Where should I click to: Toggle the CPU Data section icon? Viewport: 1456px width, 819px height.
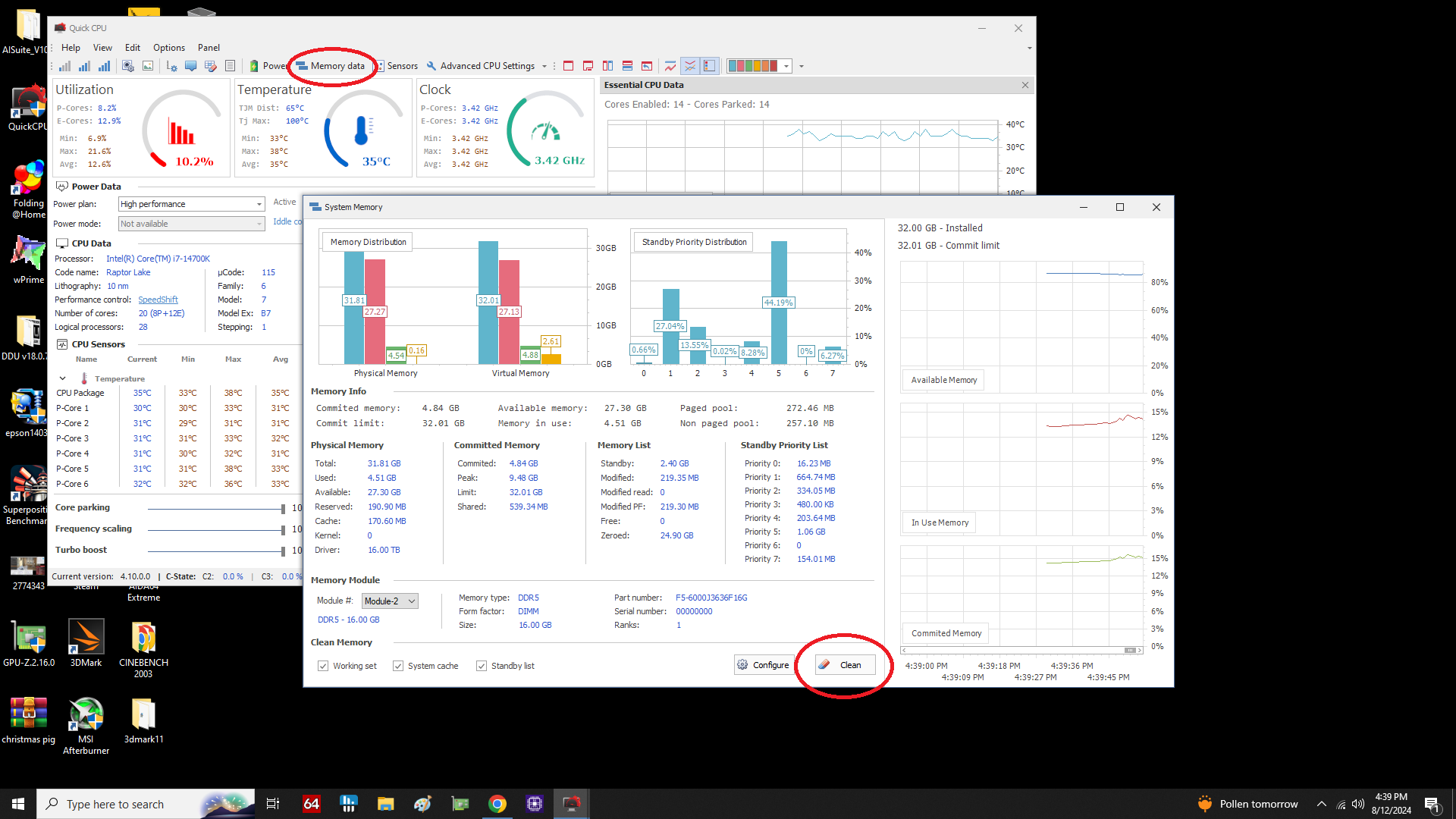62,243
